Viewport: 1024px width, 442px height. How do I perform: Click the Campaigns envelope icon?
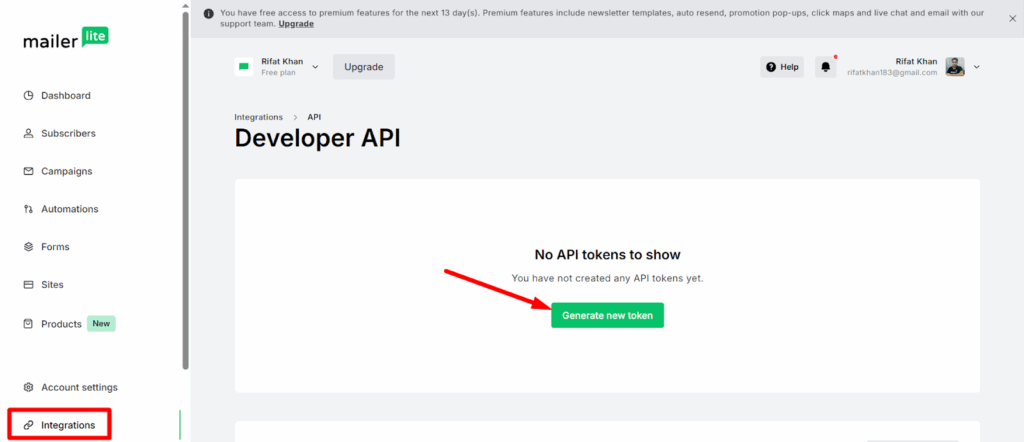tap(28, 171)
